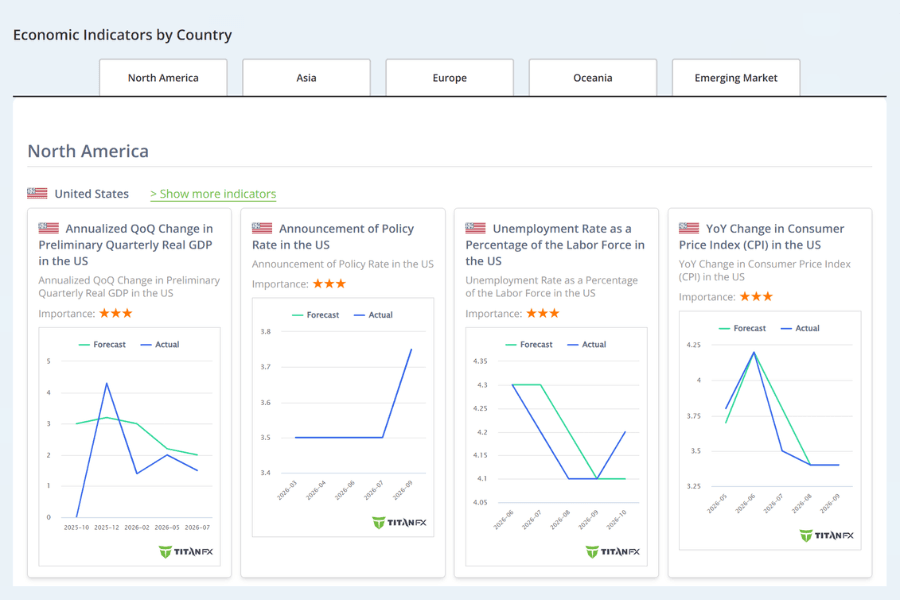Click US flag on Policy Rate card
Screen dimensions: 900x600
(262, 228)
